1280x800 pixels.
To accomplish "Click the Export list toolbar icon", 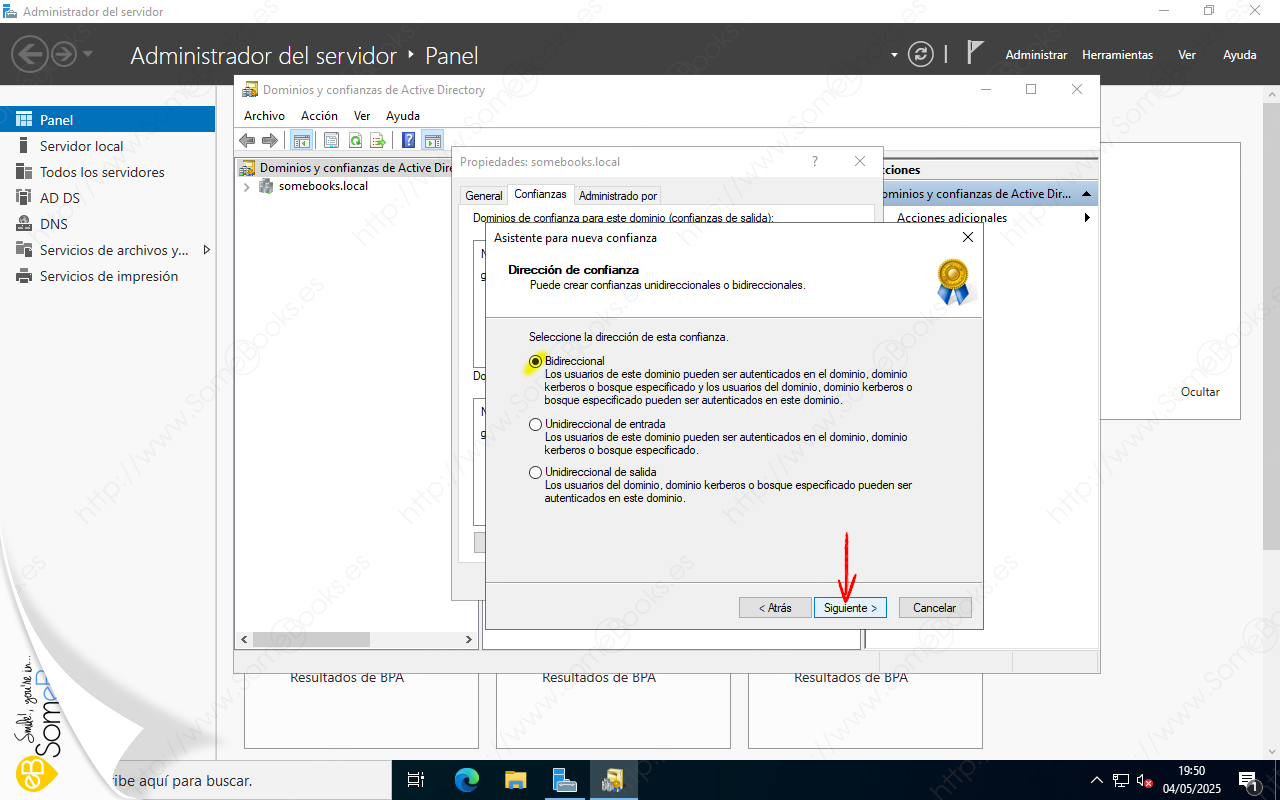I will pos(378,141).
